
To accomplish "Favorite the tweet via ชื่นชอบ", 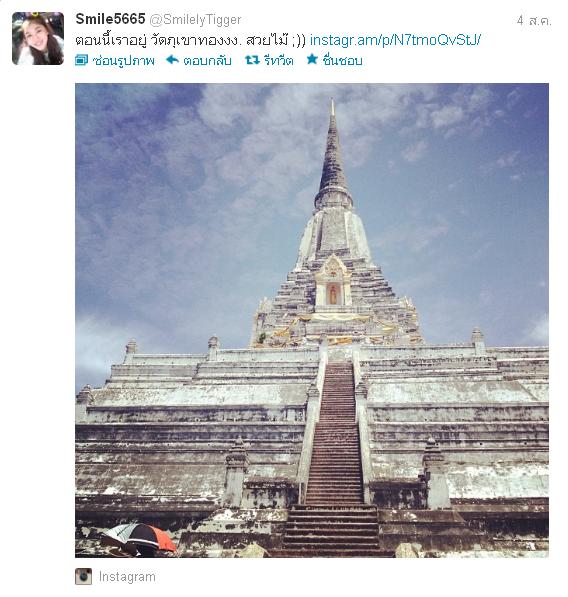I will [x=342, y=60].
